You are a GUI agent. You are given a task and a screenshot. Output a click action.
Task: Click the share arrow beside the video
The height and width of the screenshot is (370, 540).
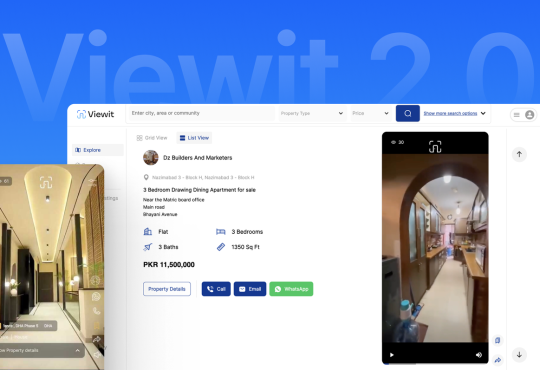[x=498, y=360]
